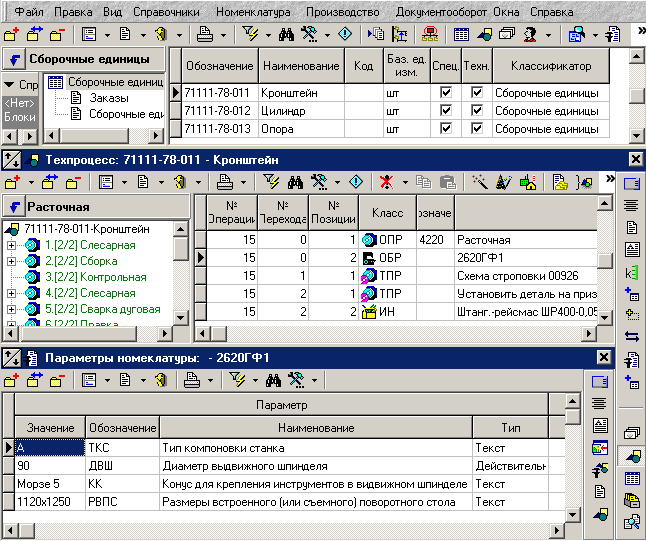Click the red X delete icon in Техпроцесс toolbar
The width and height of the screenshot is (646, 541).
(385, 182)
